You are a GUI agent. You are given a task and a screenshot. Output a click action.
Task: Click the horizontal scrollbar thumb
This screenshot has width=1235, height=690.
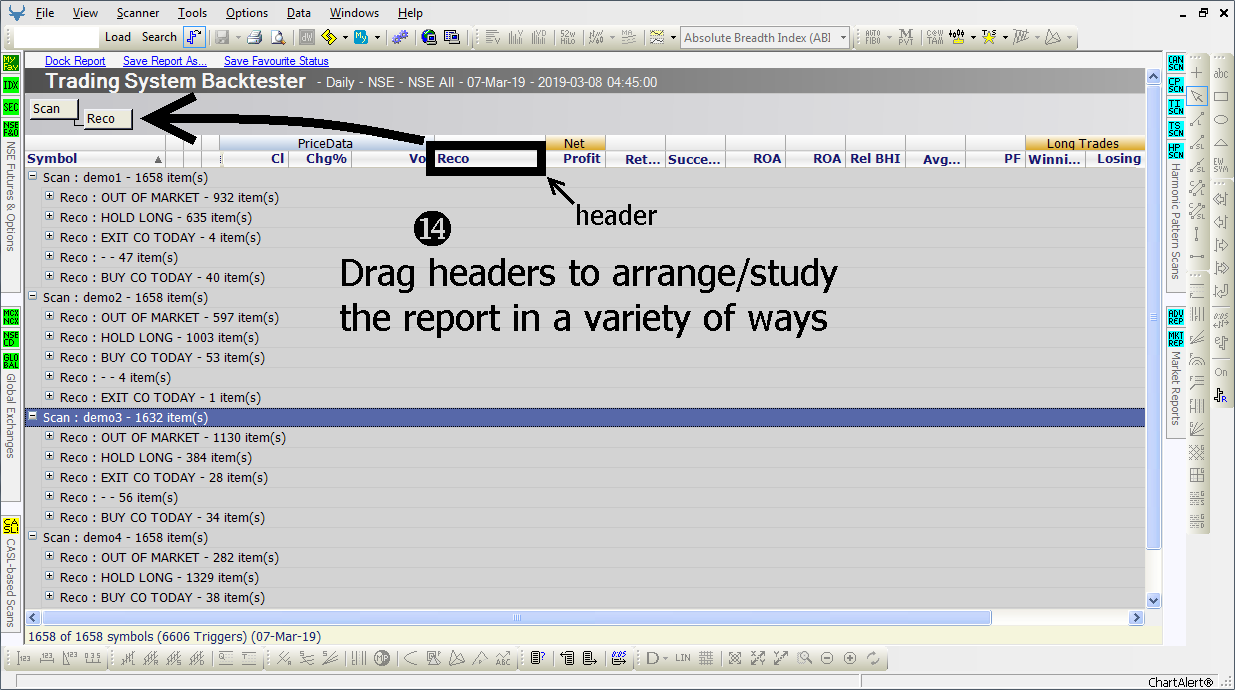tap(517, 617)
